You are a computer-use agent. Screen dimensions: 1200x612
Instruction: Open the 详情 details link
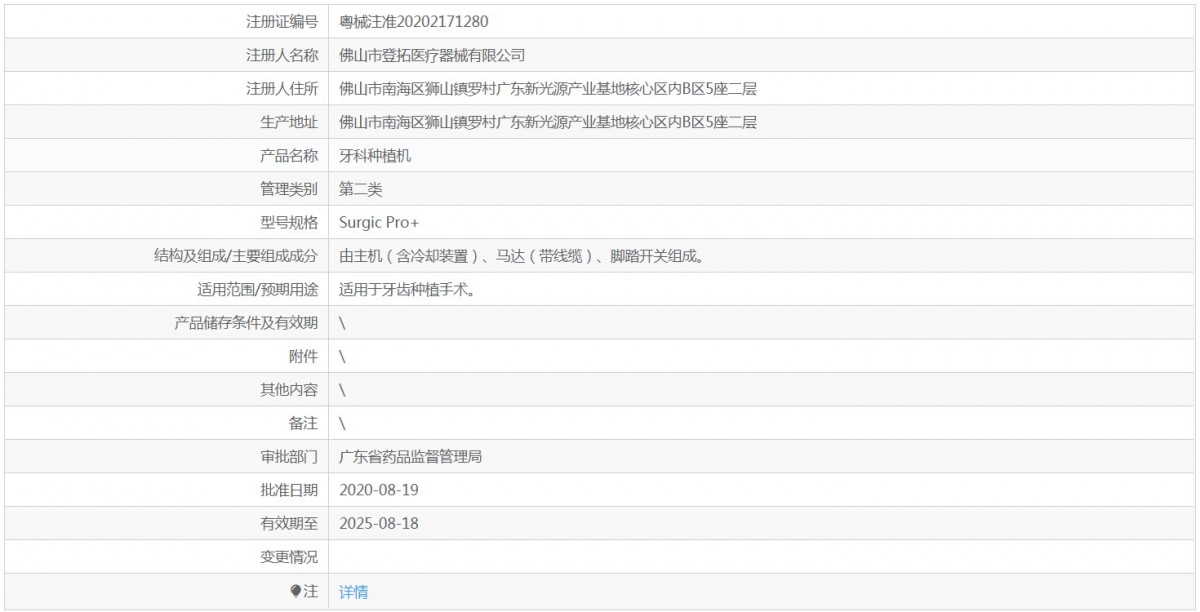(x=354, y=592)
